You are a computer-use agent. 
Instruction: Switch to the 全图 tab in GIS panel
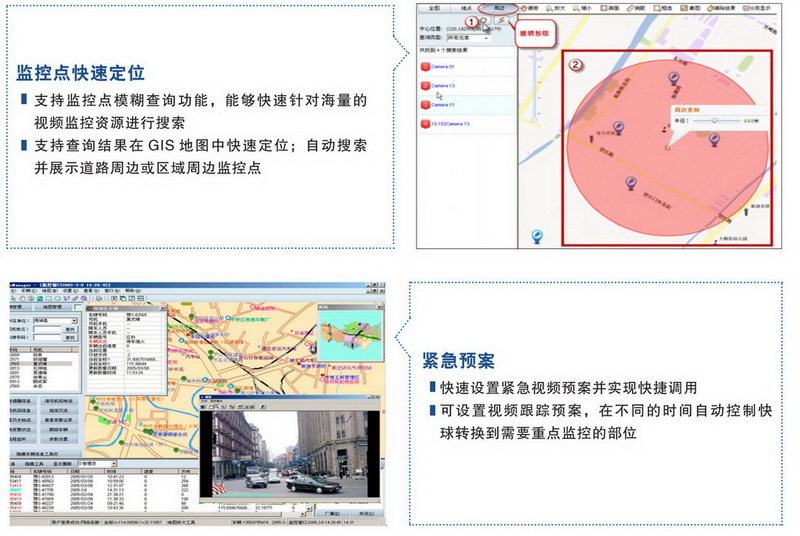coord(434,8)
